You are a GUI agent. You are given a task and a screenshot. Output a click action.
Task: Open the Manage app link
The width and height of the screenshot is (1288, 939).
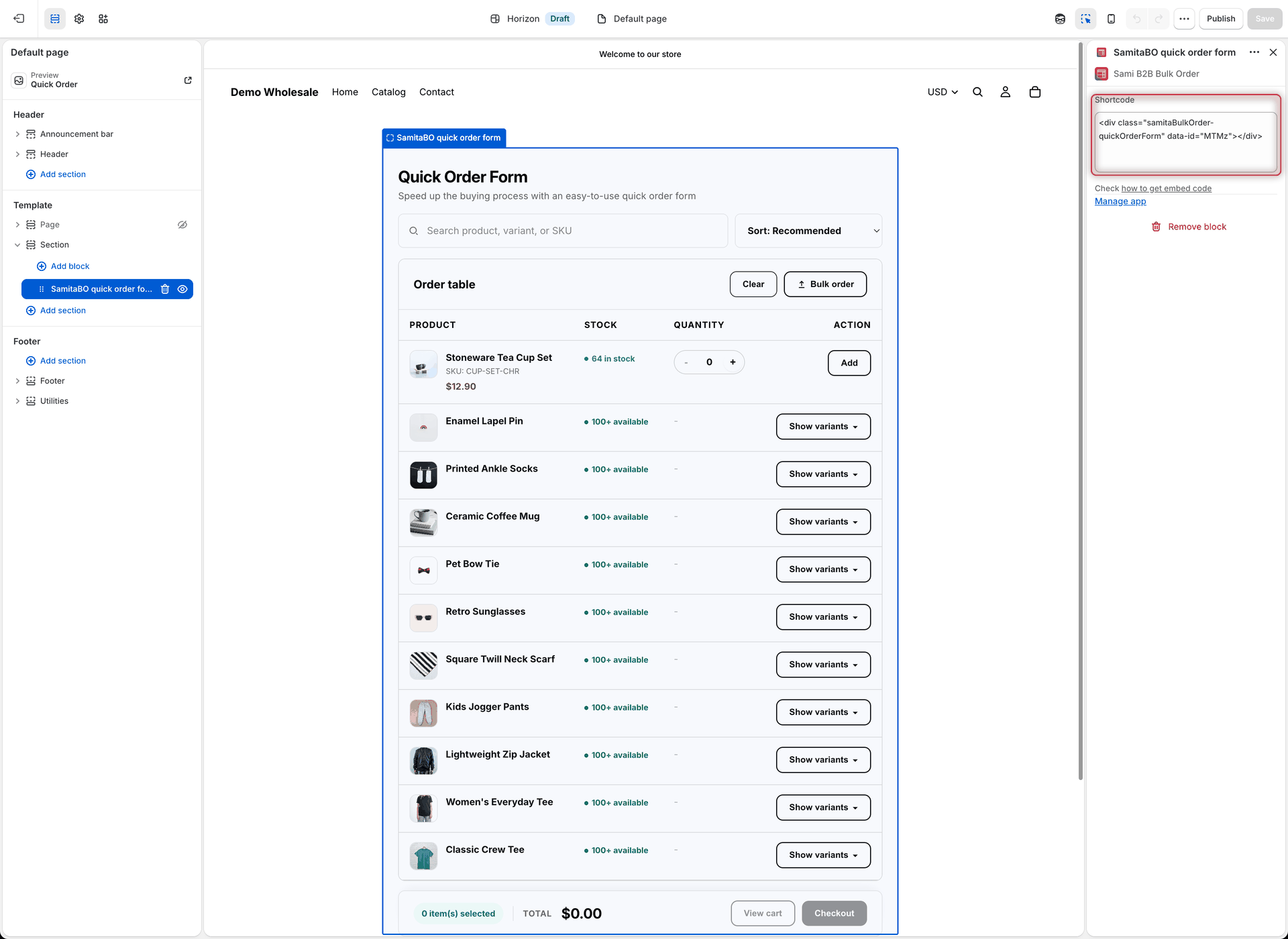click(1120, 201)
